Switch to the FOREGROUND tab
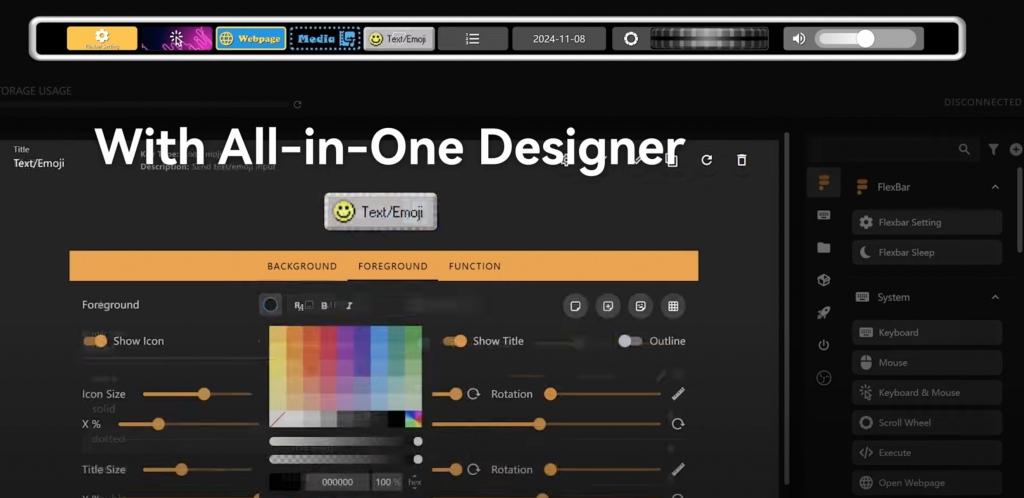Image resolution: width=1024 pixels, height=498 pixels. click(x=392, y=266)
